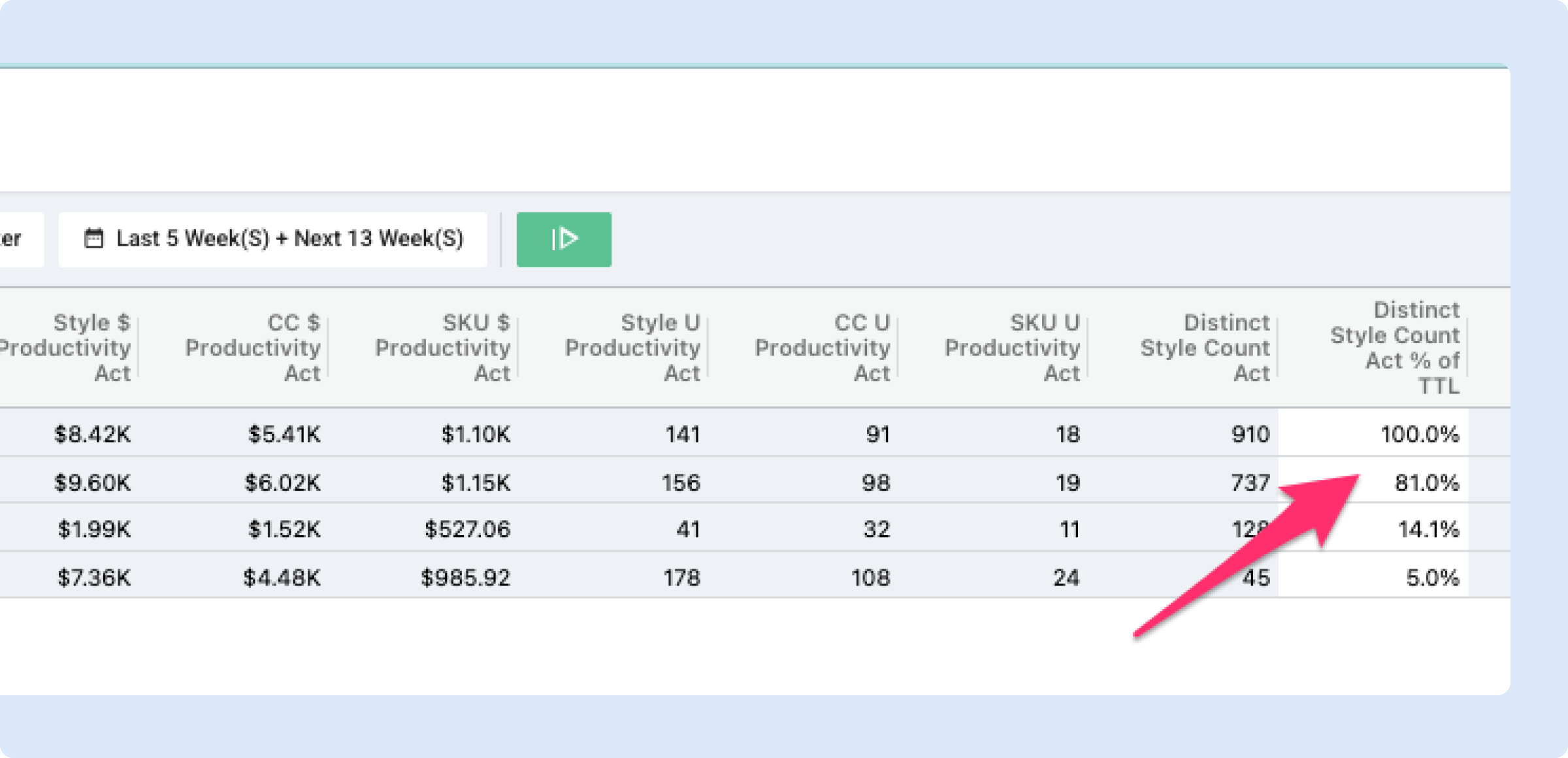Sort by Style $ Productivity Act column
This screenshot has height=758, width=1568.
click(x=65, y=348)
